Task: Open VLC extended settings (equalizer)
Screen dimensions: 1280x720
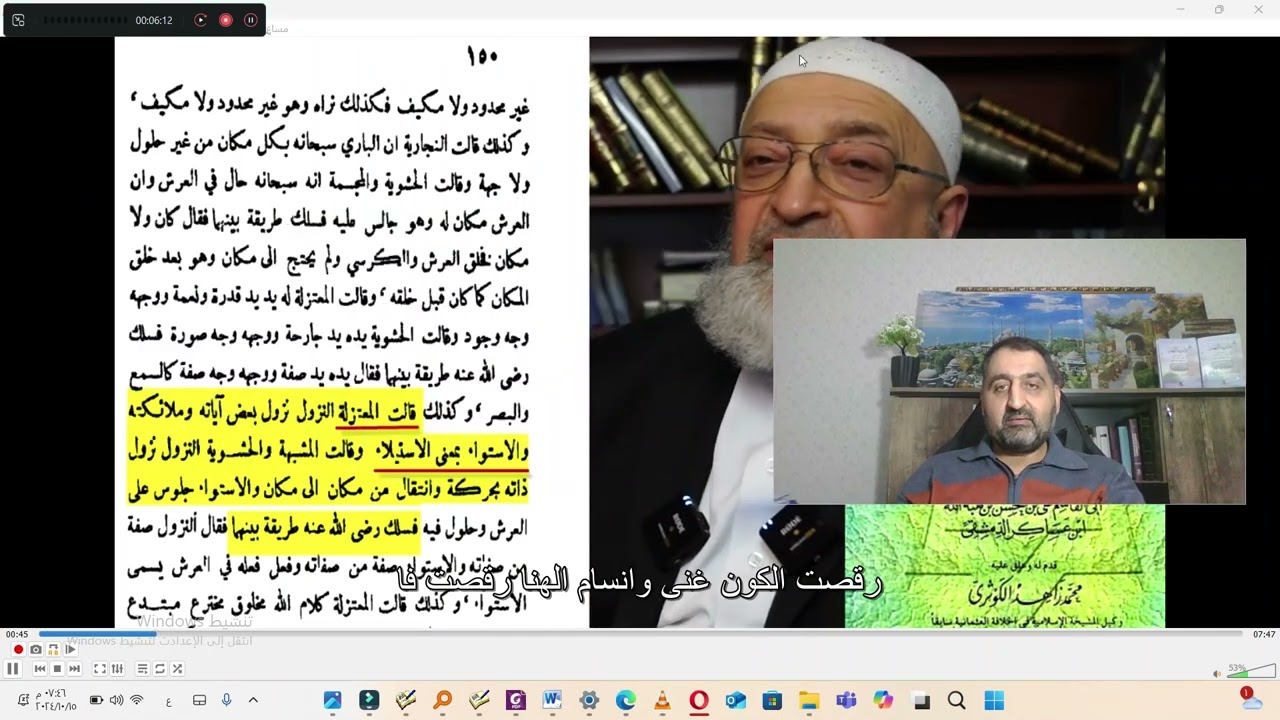Action: 117,669
